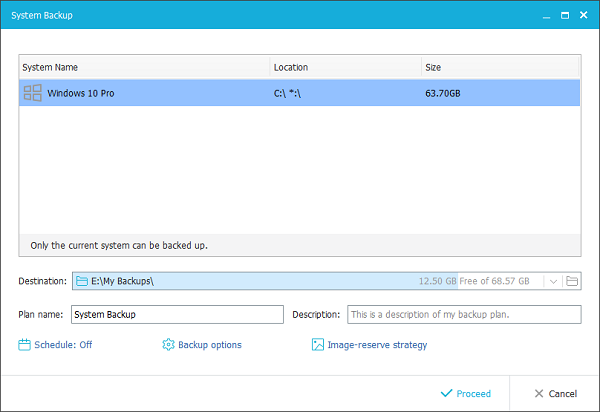Sort by System Name column header
600x412 pixels.
(x=144, y=67)
